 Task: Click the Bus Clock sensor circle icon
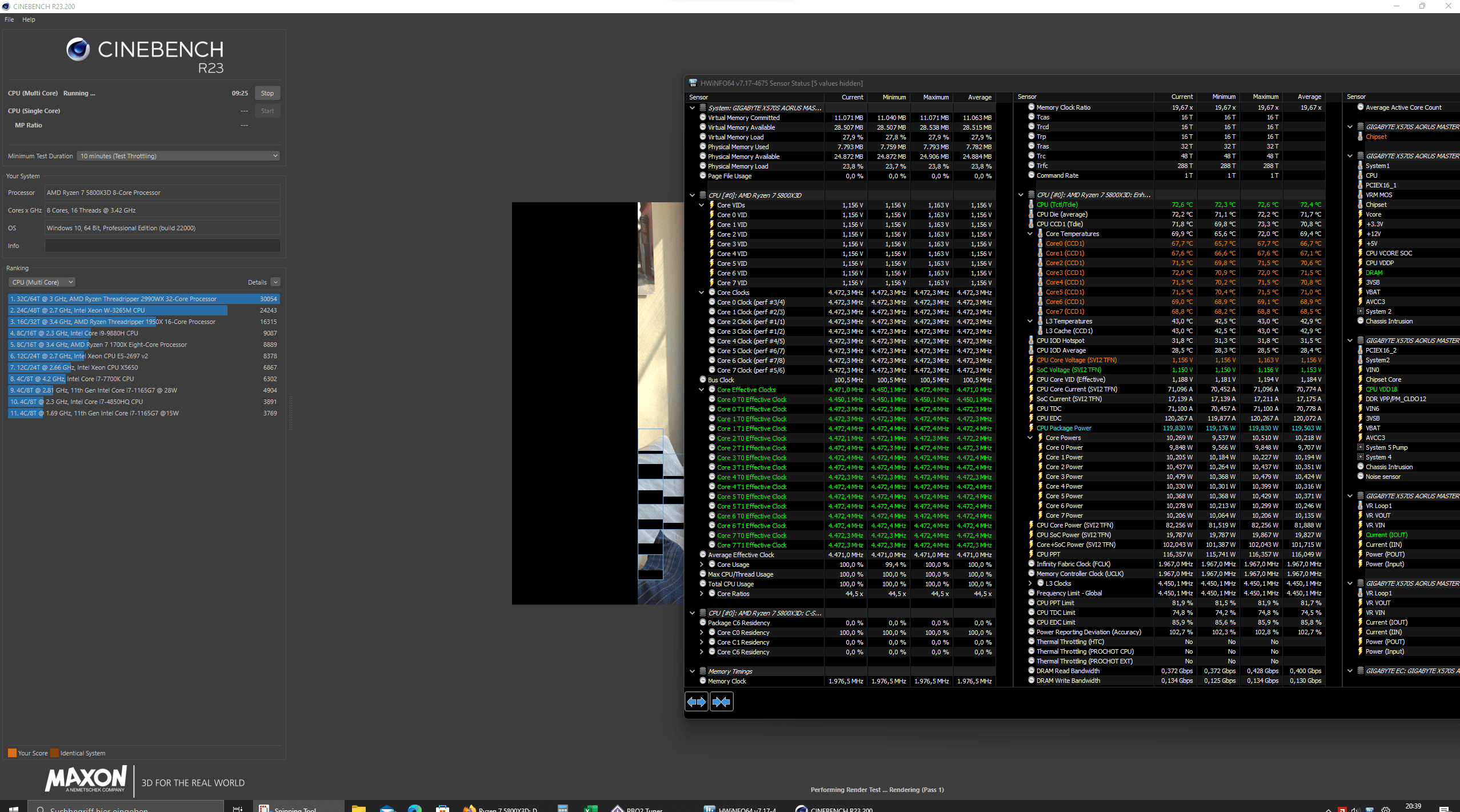[703, 380]
